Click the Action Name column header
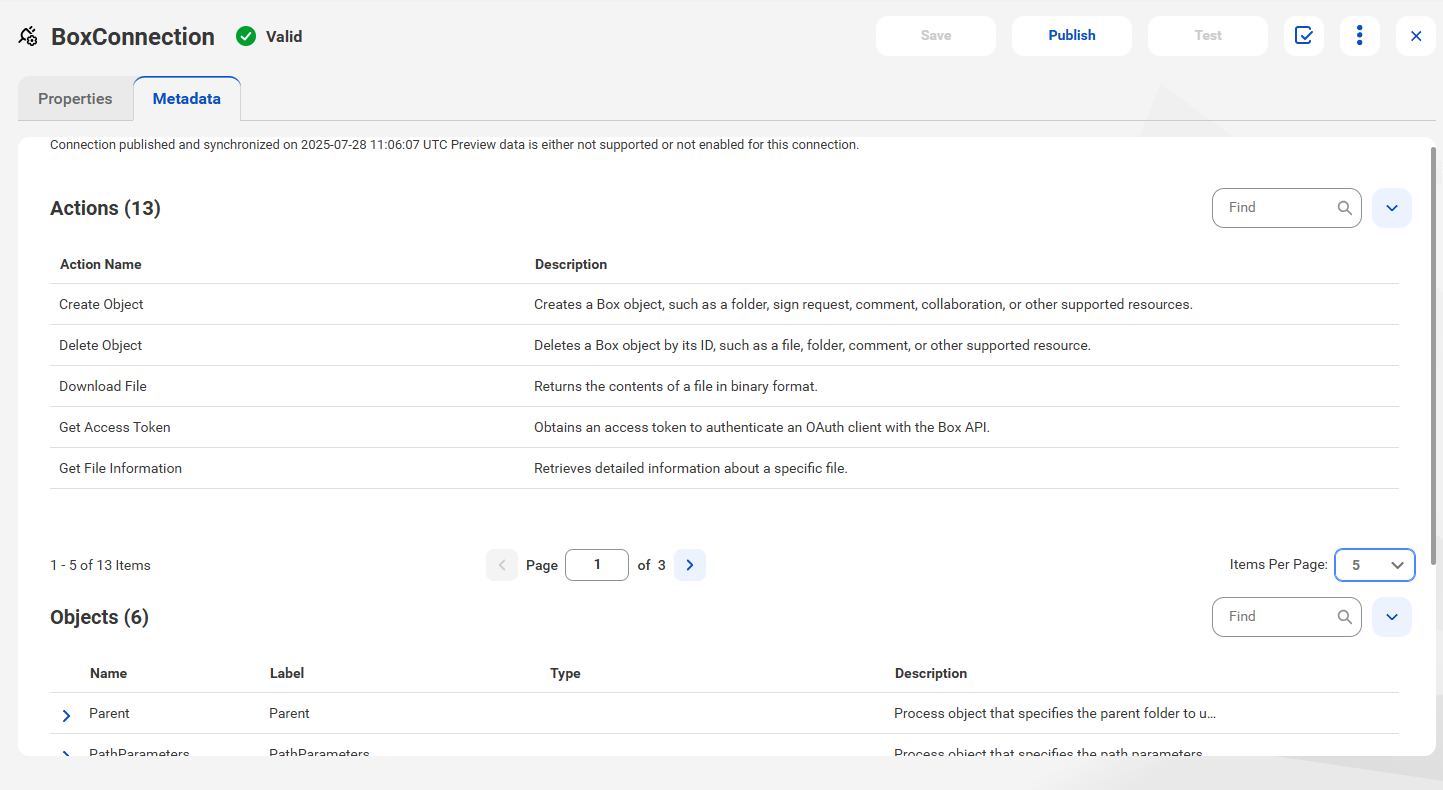The height and width of the screenshot is (790, 1443). [x=101, y=265]
